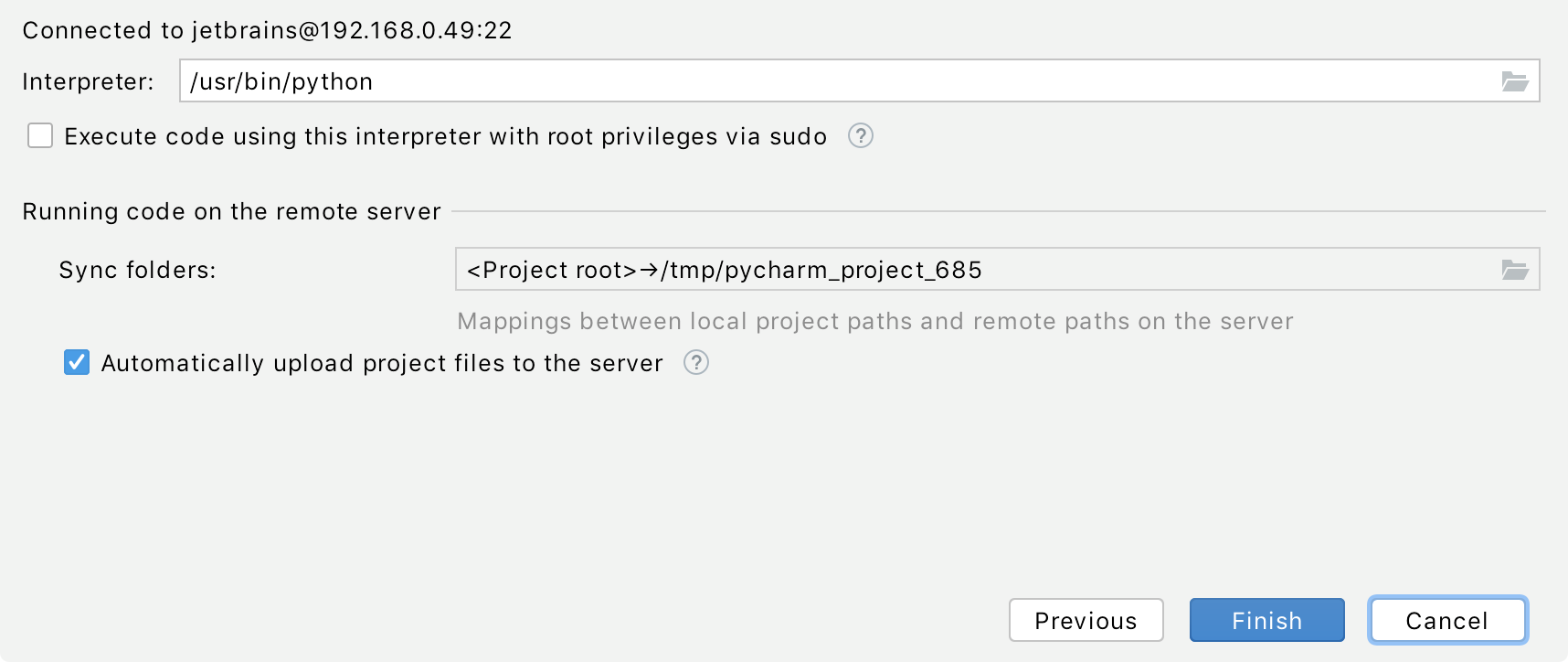Click help icon next to automatic upload option
The width and height of the screenshot is (1568, 662).
(695, 363)
